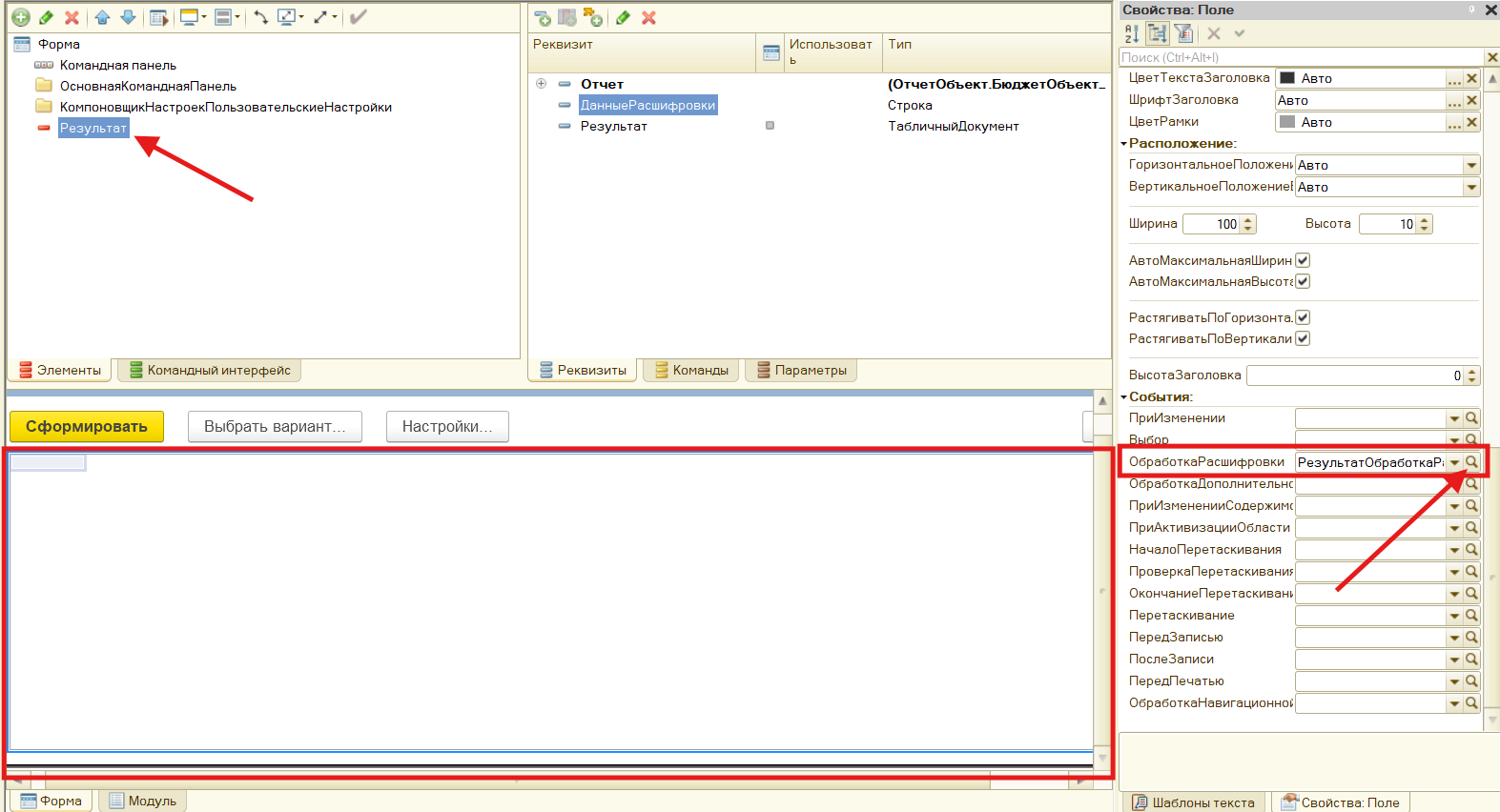The height and width of the screenshot is (812, 1500).
Task: Delete element with red X in elements toolbar
Action: (72, 17)
